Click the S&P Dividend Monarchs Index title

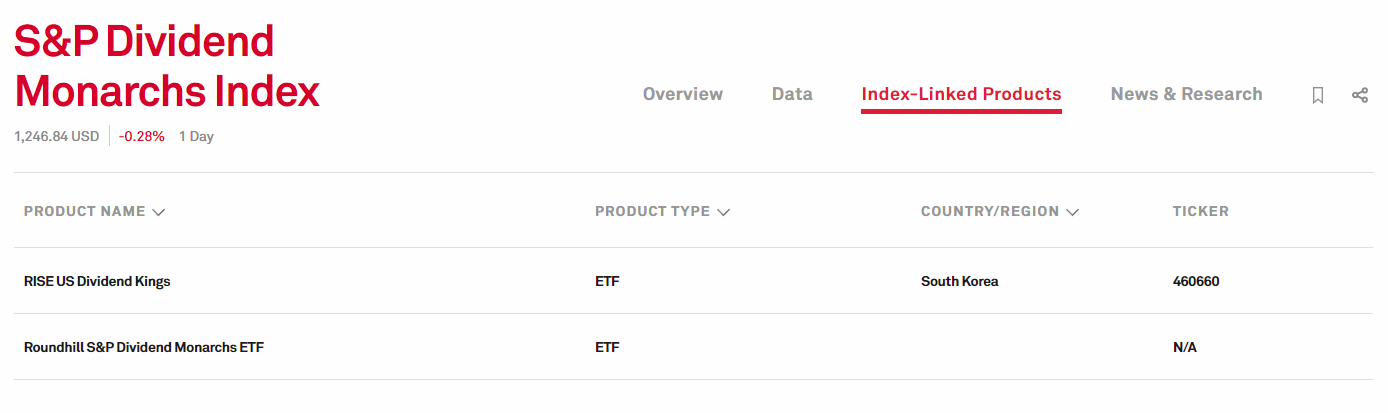click(166, 67)
